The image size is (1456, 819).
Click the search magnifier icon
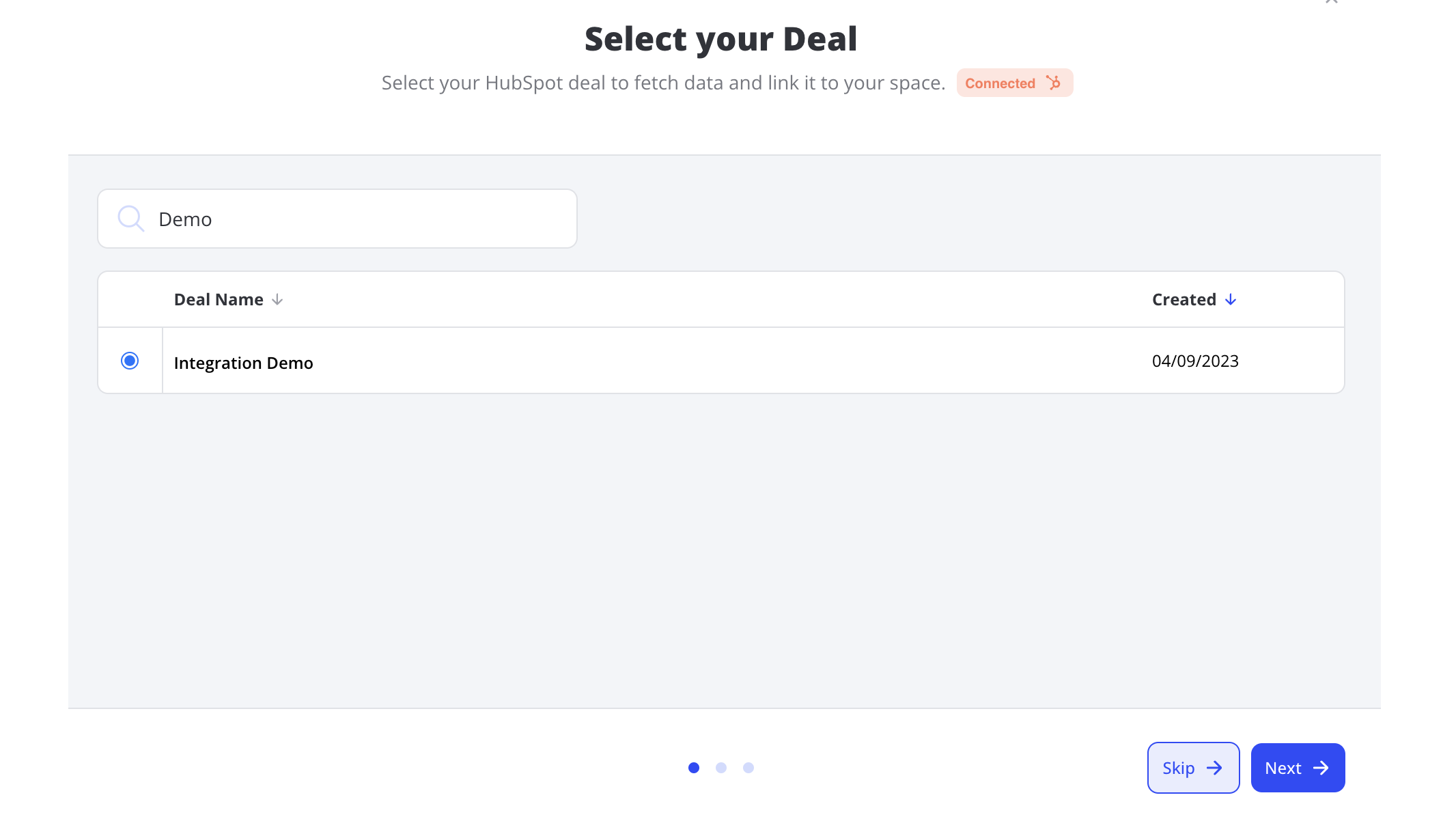tap(130, 219)
